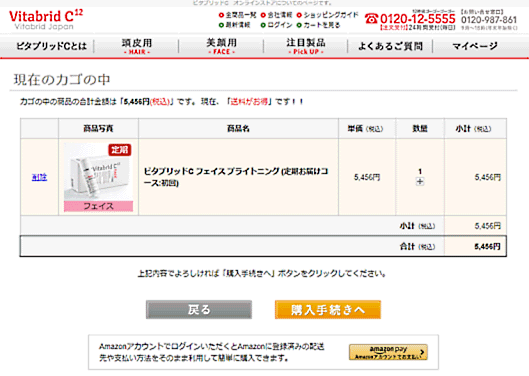Open the 最新情報 header link
The width and height of the screenshot is (529, 376).
click(234, 25)
